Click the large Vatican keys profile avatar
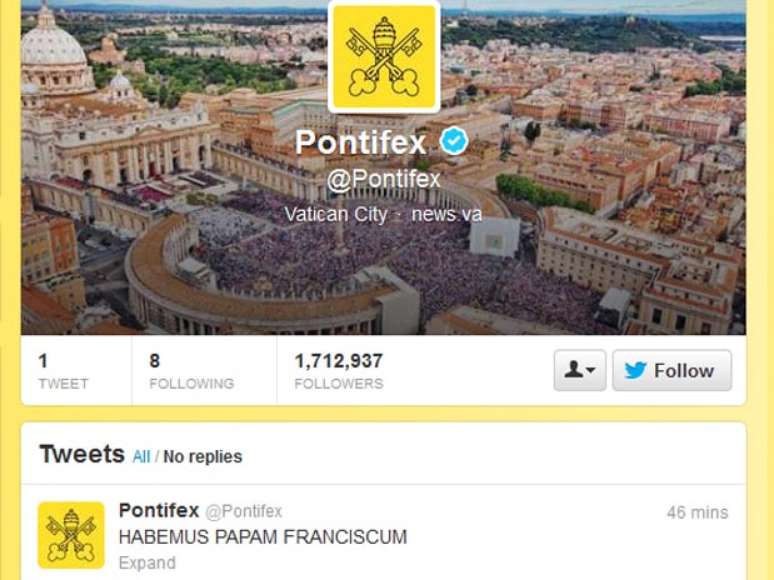Screen dimensions: 774x580 384,57
